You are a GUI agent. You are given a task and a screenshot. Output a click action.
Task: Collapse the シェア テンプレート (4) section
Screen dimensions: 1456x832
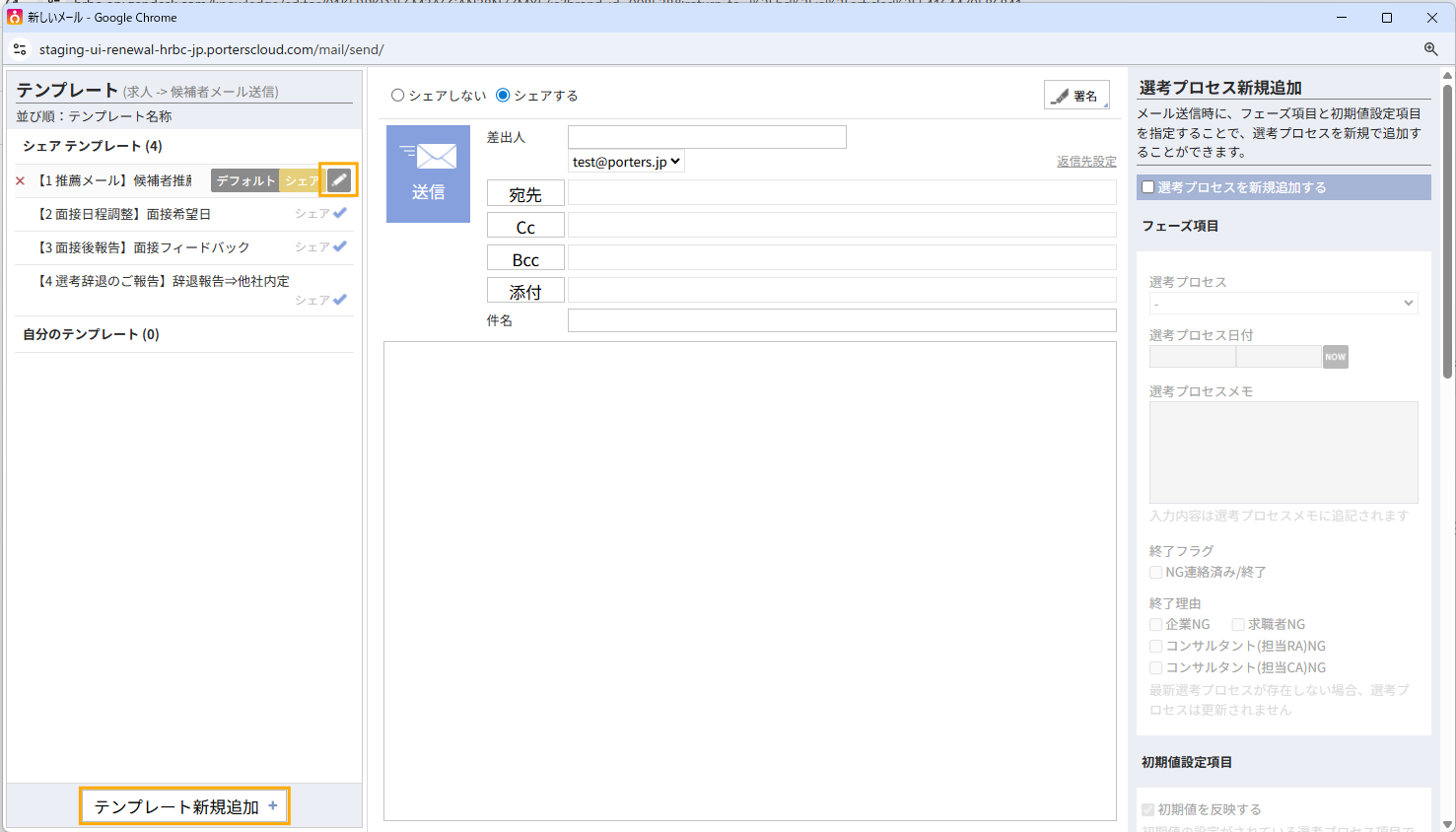[x=93, y=146]
